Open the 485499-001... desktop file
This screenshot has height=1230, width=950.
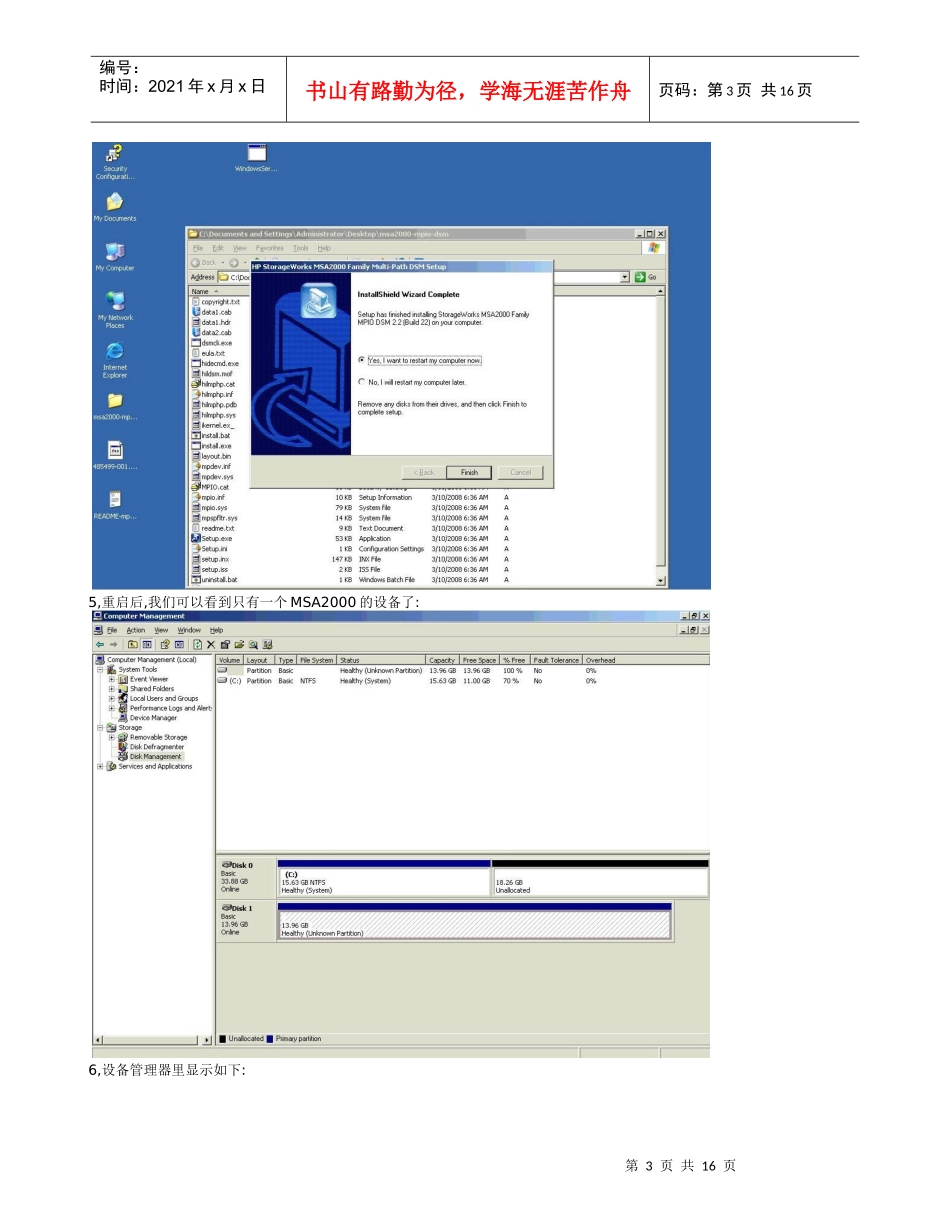pos(115,449)
